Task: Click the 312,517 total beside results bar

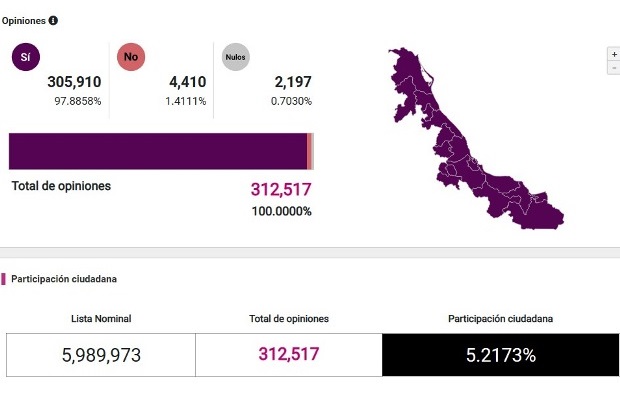Action: pyautogui.click(x=281, y=189)
